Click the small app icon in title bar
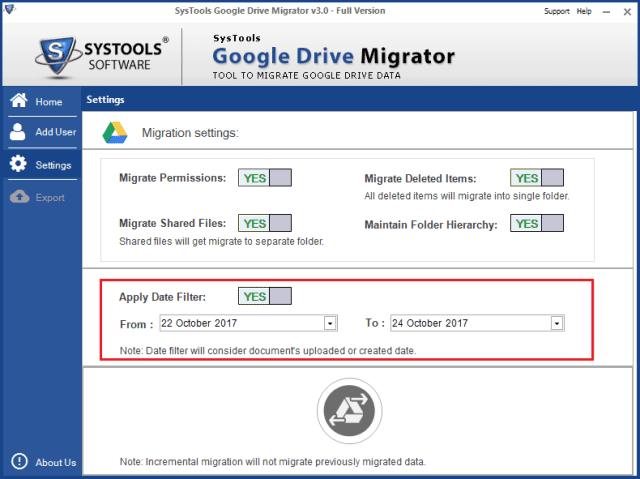Viewport: 640px width, 479px height. 9,9
